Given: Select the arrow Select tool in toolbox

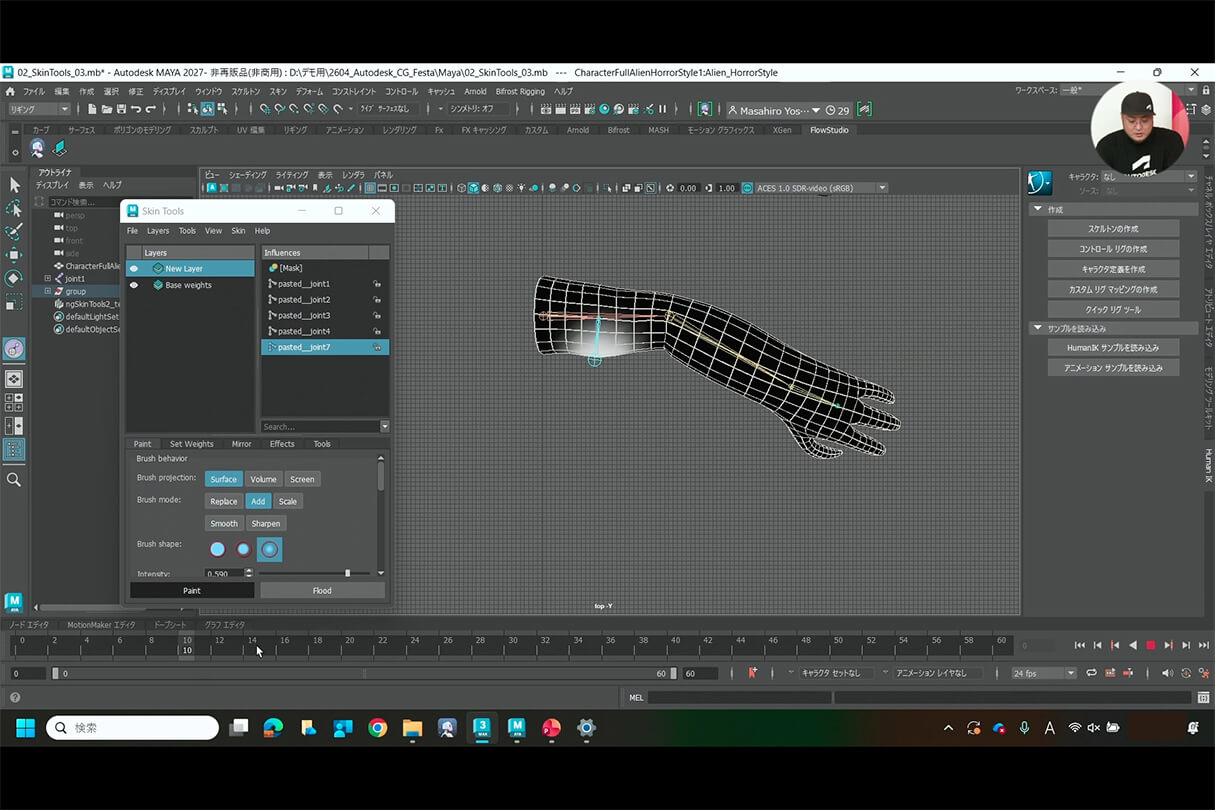Looking at the screenshot, I should (x=14, y=185).
